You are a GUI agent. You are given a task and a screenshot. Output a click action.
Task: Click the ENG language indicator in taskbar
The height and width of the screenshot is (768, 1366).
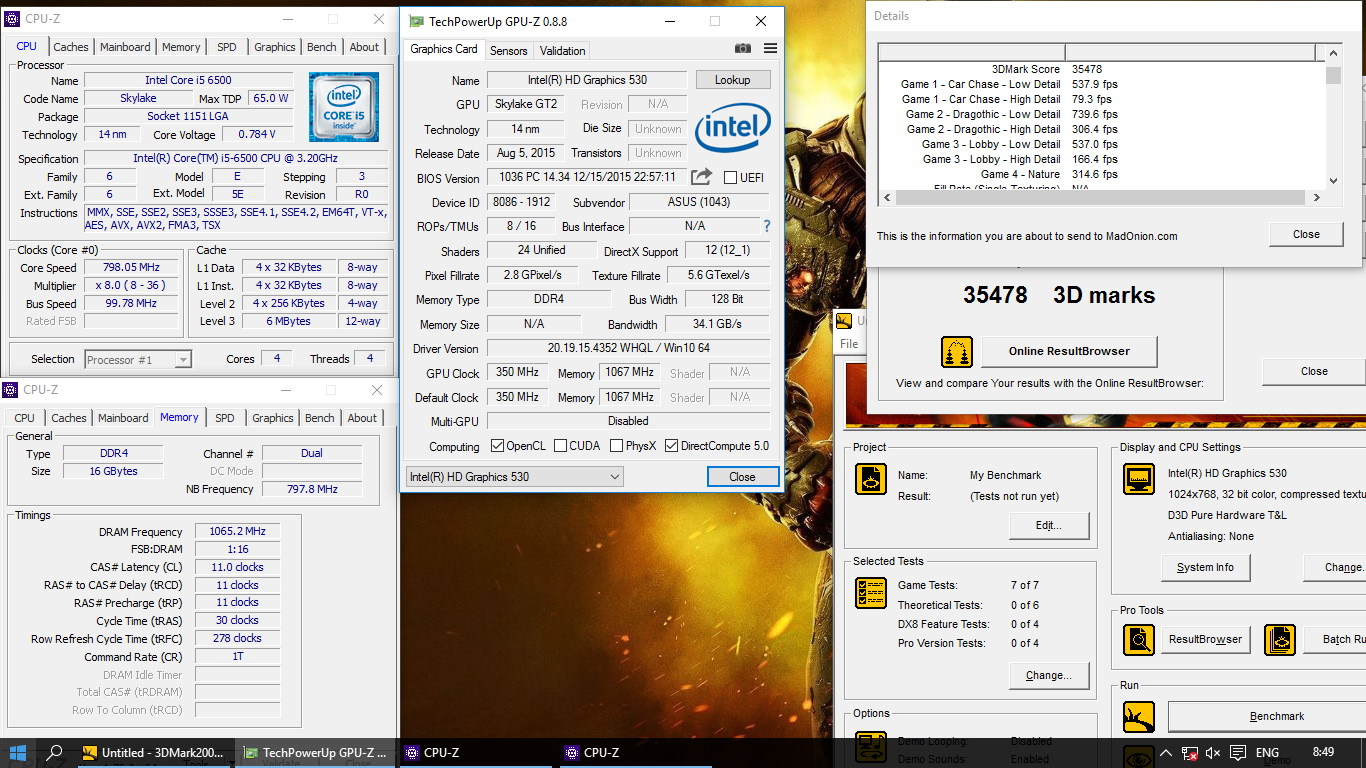coord(1267,753)
